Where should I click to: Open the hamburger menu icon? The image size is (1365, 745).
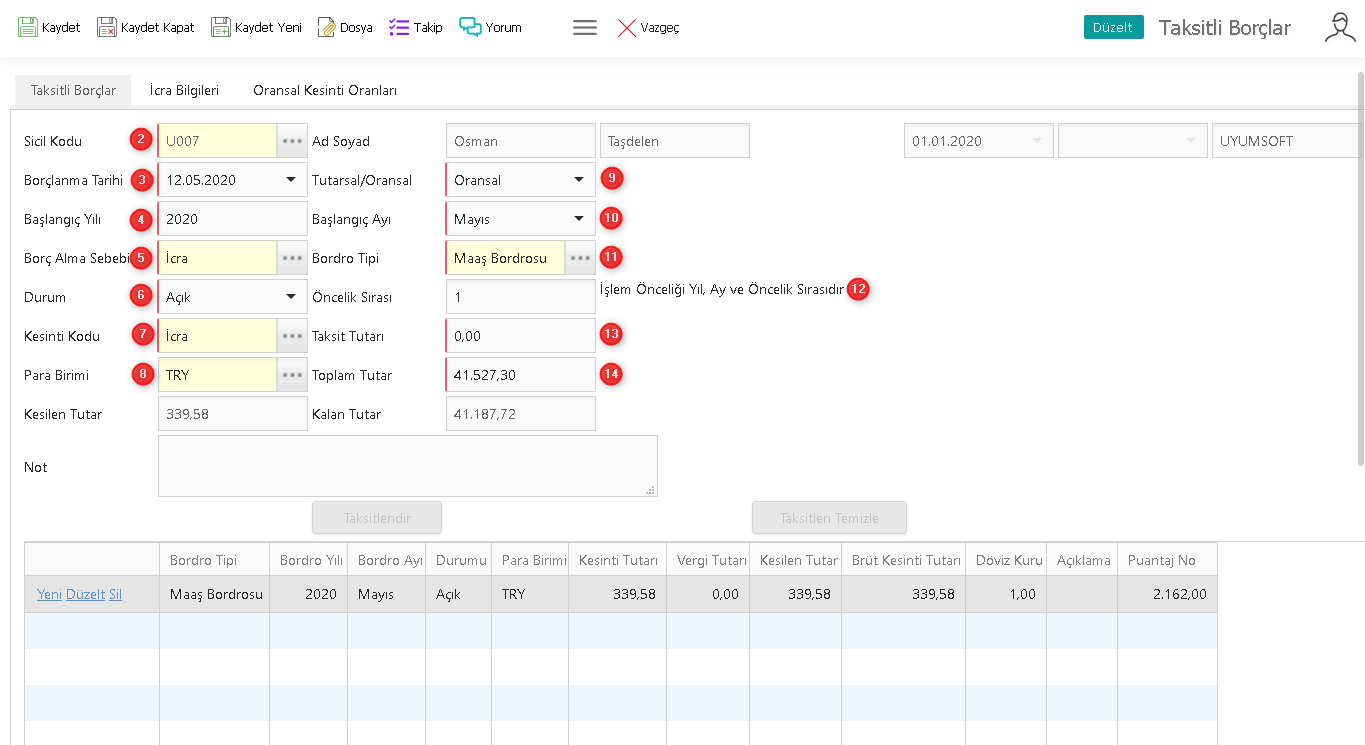coord(585,28)
